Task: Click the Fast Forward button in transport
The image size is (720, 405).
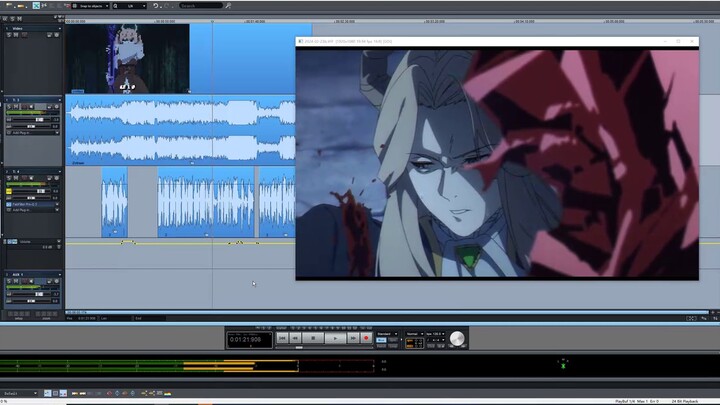Action: coord(353,338)
